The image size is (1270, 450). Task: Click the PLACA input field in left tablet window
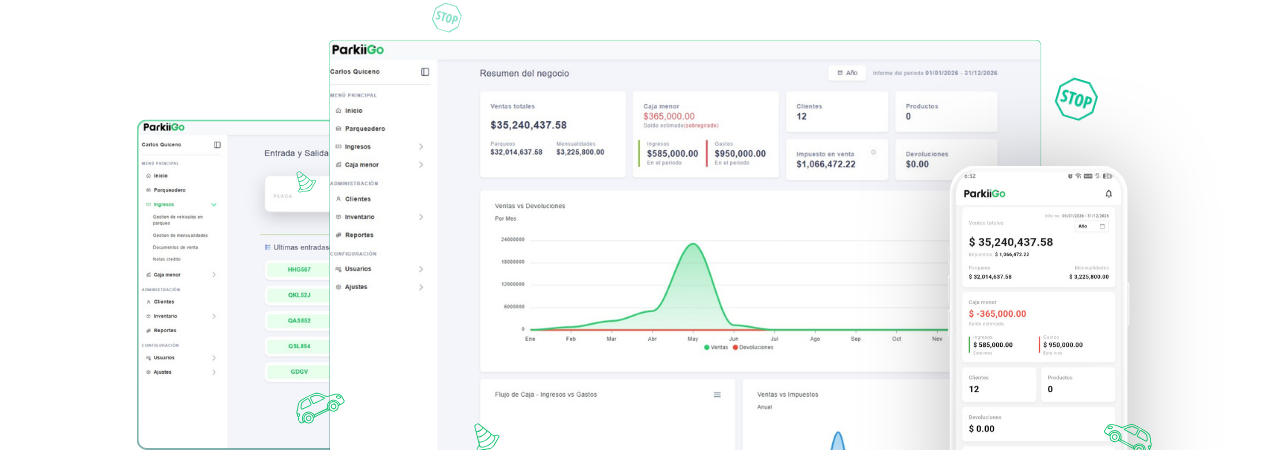[298, 194]
